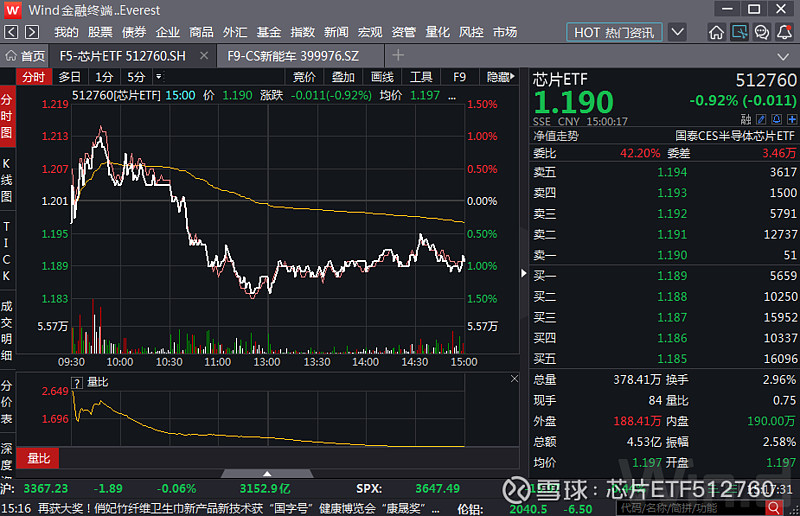
Task: Open the chat messages bubble icon
Action: tap(762, 32)
